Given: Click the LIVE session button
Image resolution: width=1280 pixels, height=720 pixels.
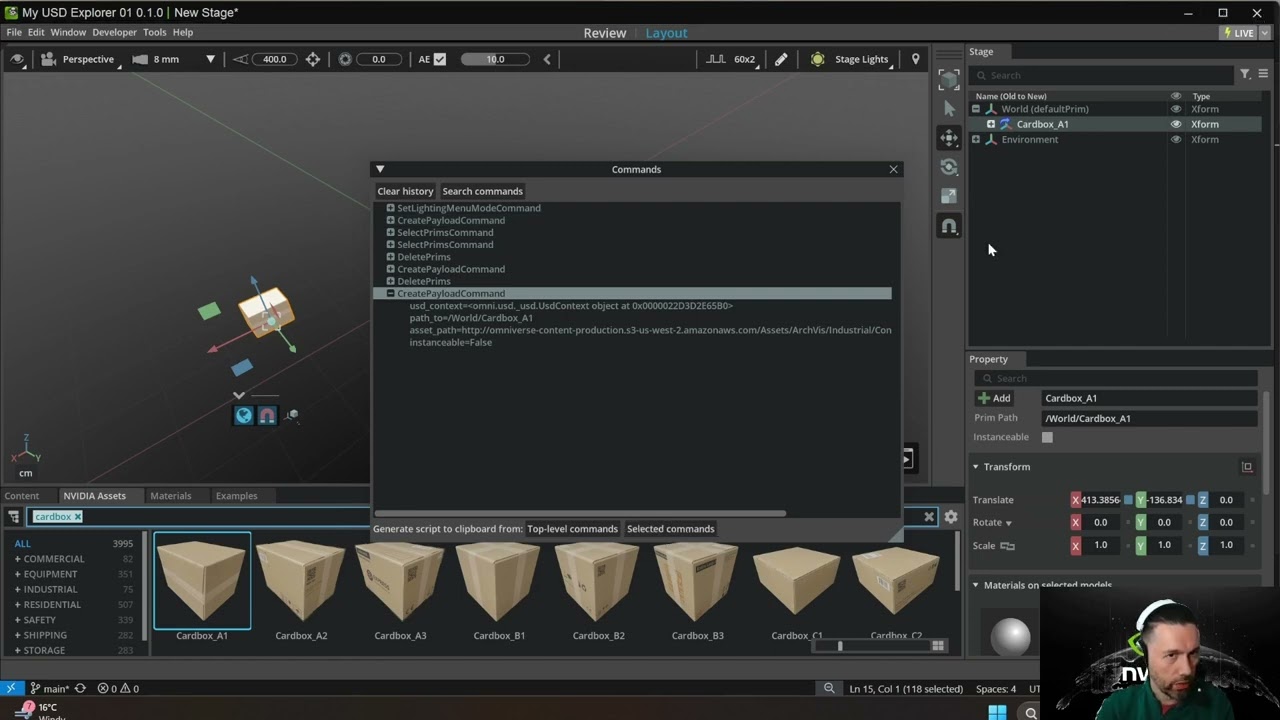Looking at the screenshot, I should (x=1239, y=33).
